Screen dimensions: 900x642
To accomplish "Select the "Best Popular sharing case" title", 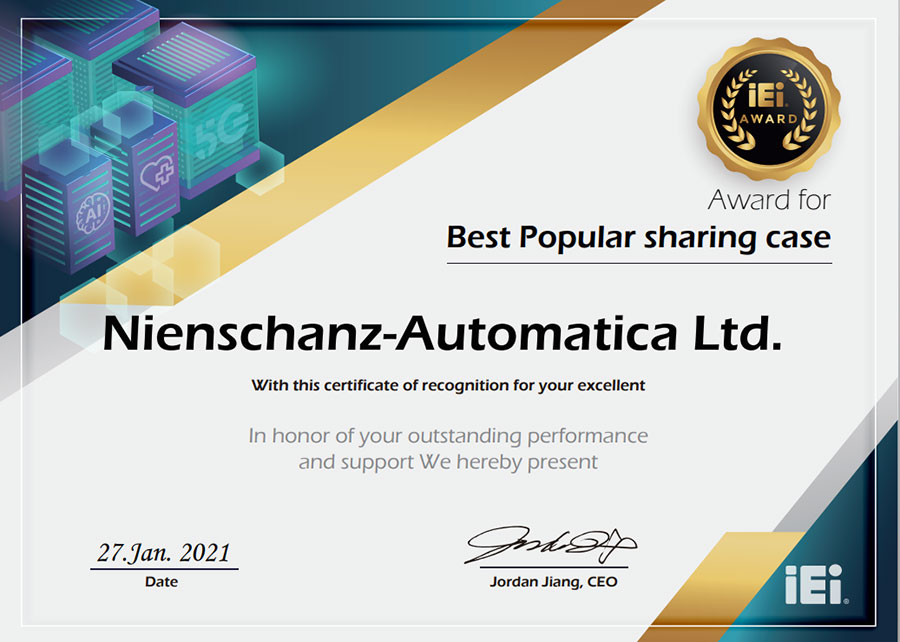I will (639, 238).
